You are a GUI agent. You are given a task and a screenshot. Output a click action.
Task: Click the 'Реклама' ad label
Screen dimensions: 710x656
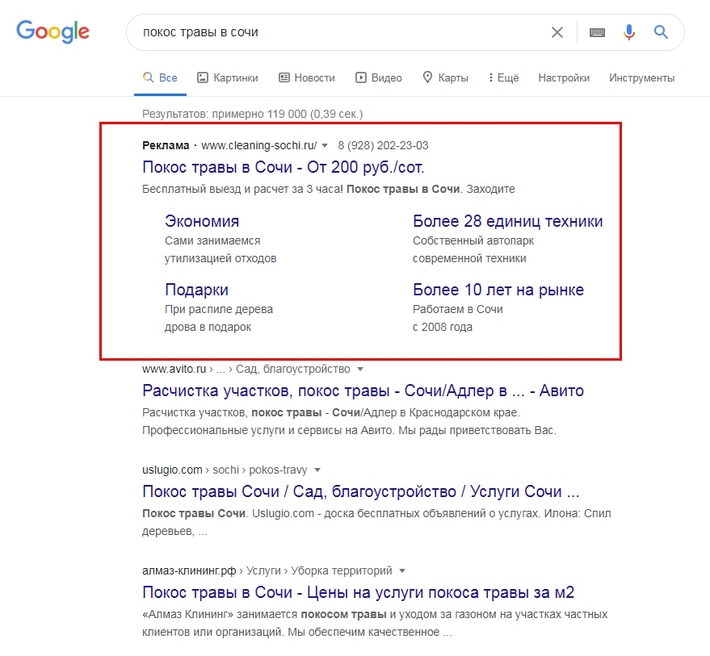tap(166, 145)
